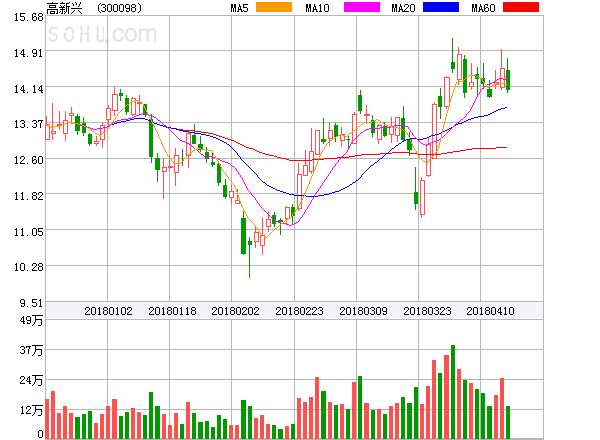Click the last green candlestick on the chart

tap(508, 75)
